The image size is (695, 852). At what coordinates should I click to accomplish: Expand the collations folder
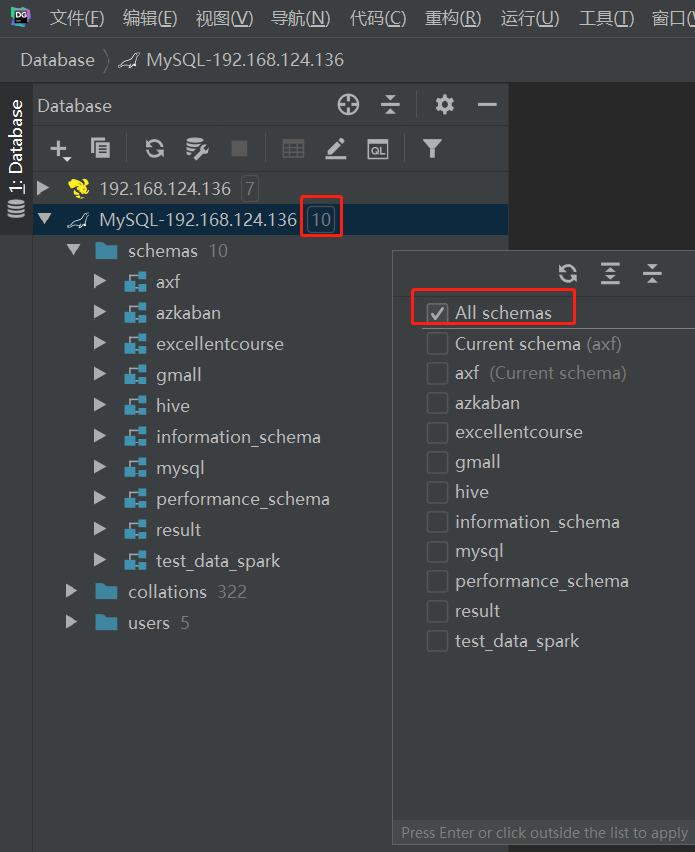[x=71, y=591]
